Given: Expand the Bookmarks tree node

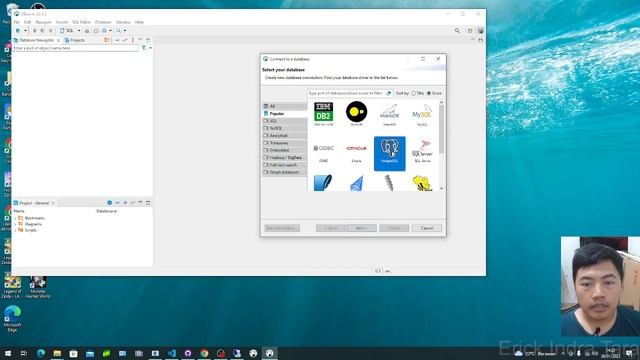Looking at the screenshot, I should (x=16, y=218).
